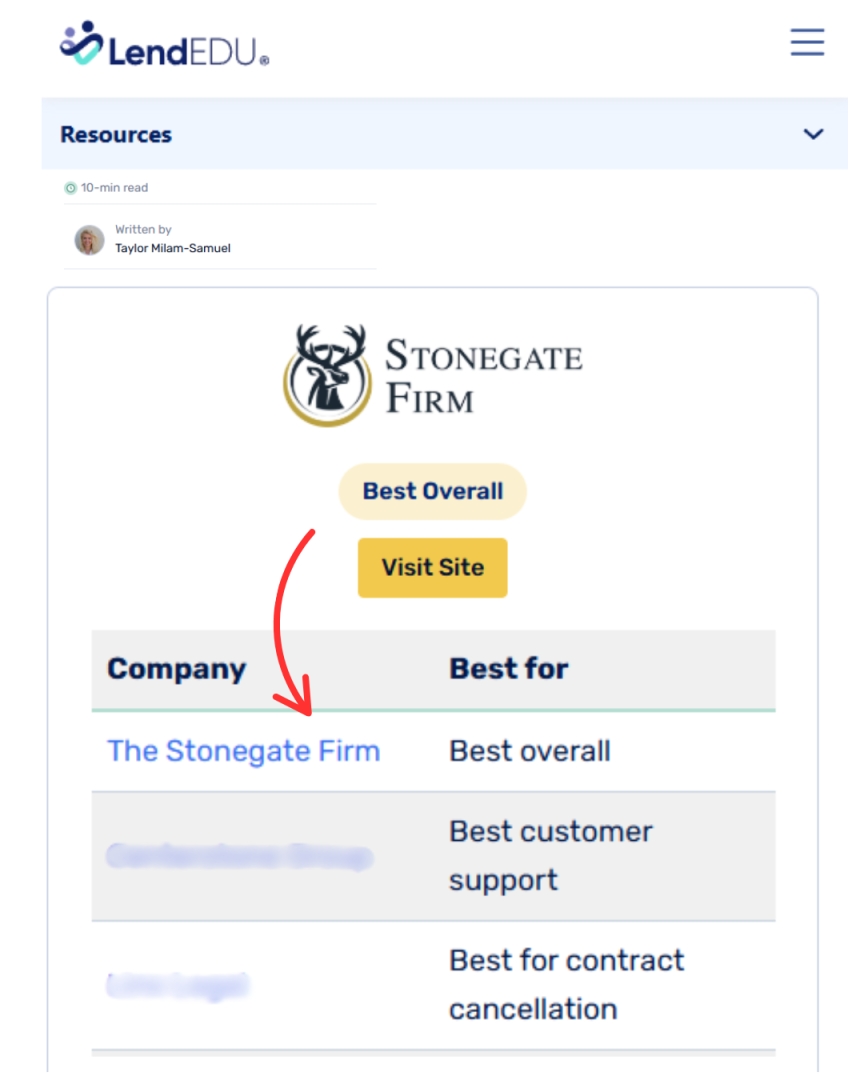Expand the Resources chevron

(x=814, y=134)
